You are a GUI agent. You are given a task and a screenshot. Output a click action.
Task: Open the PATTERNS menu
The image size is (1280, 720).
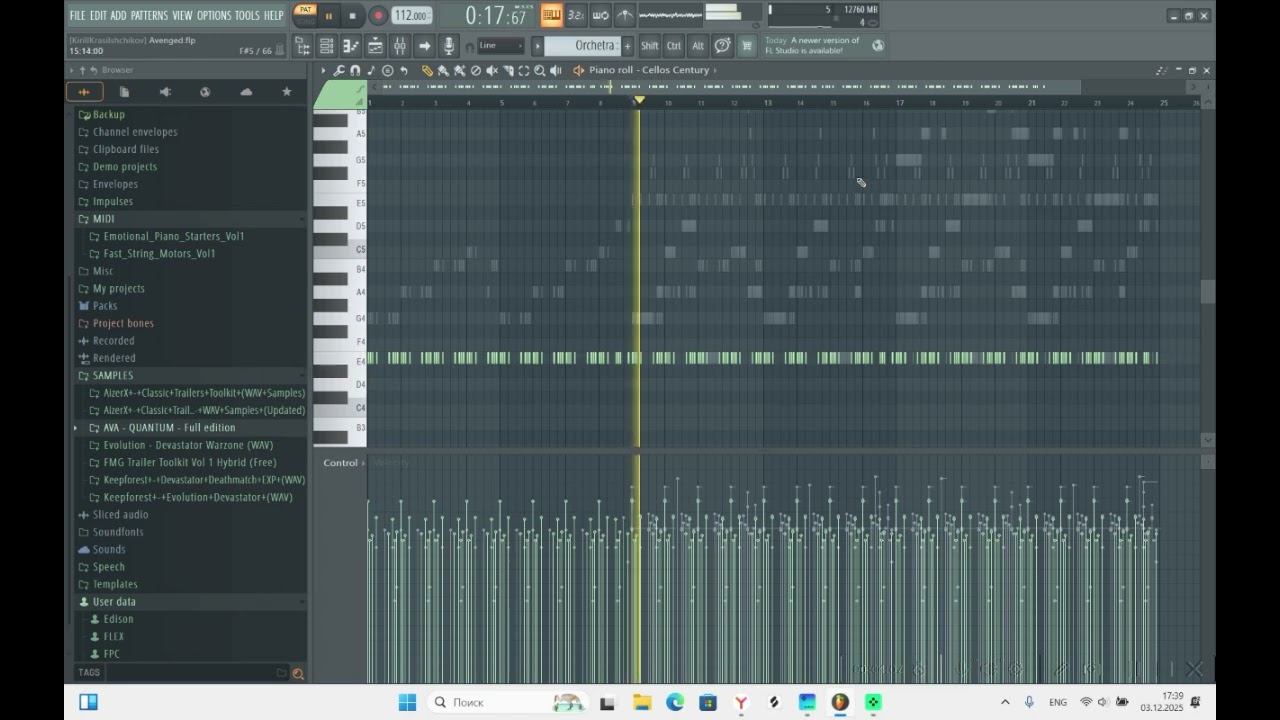pos(149,15)
